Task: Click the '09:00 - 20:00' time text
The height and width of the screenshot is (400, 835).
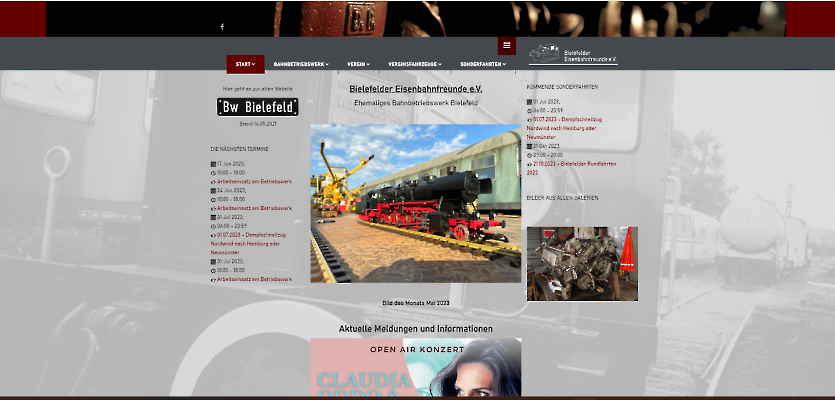Action: 547,155
